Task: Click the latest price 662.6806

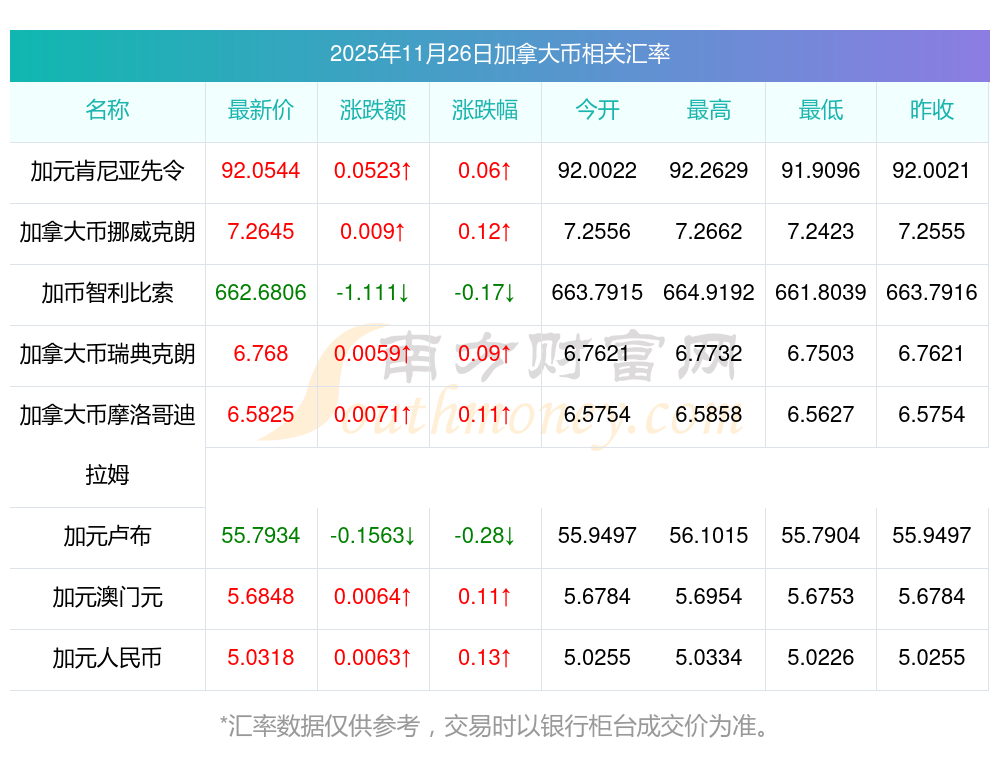Action: 261,293
